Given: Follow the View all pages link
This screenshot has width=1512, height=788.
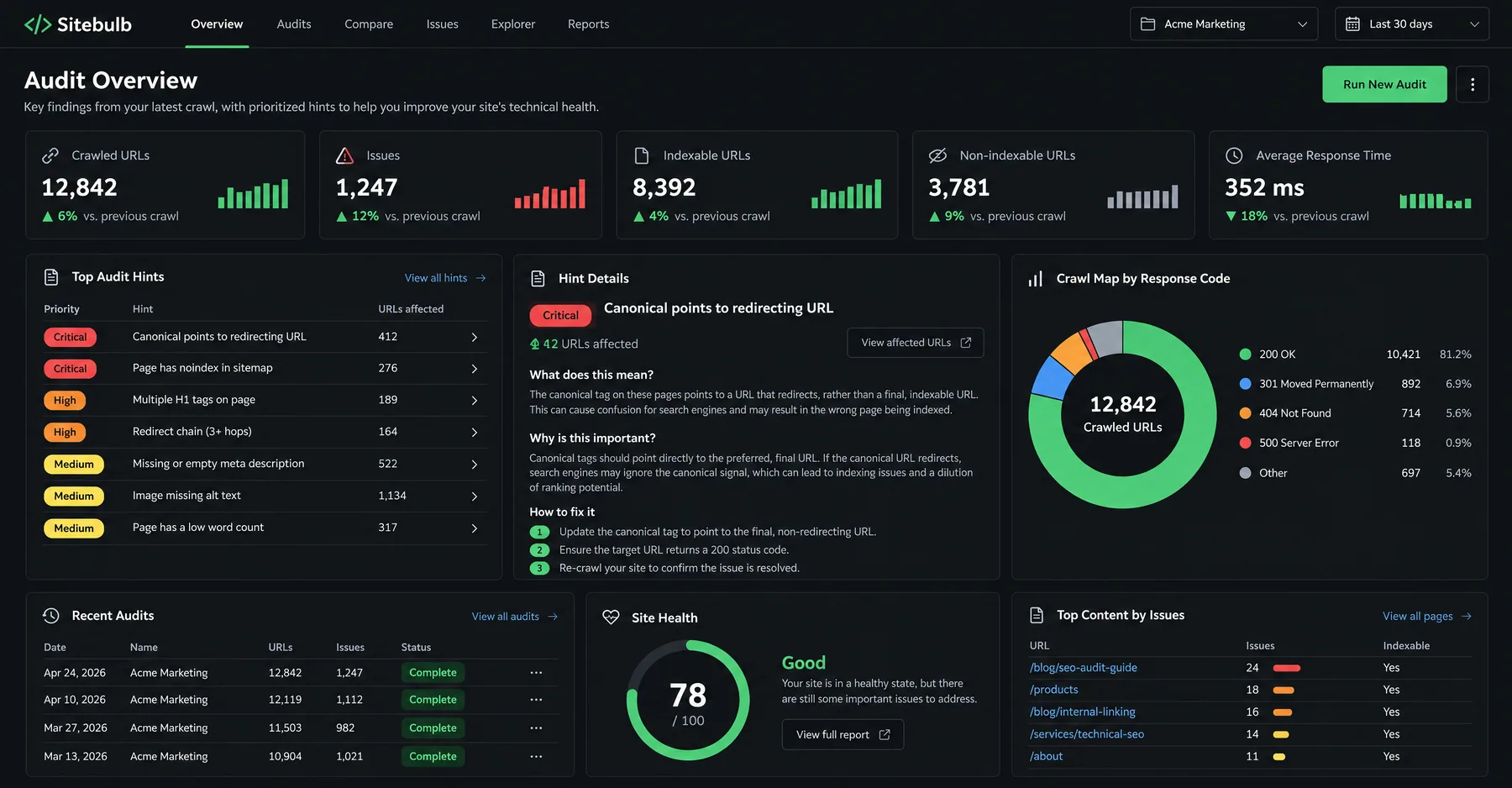Looking at the screenshot, I should [1427, 617].
